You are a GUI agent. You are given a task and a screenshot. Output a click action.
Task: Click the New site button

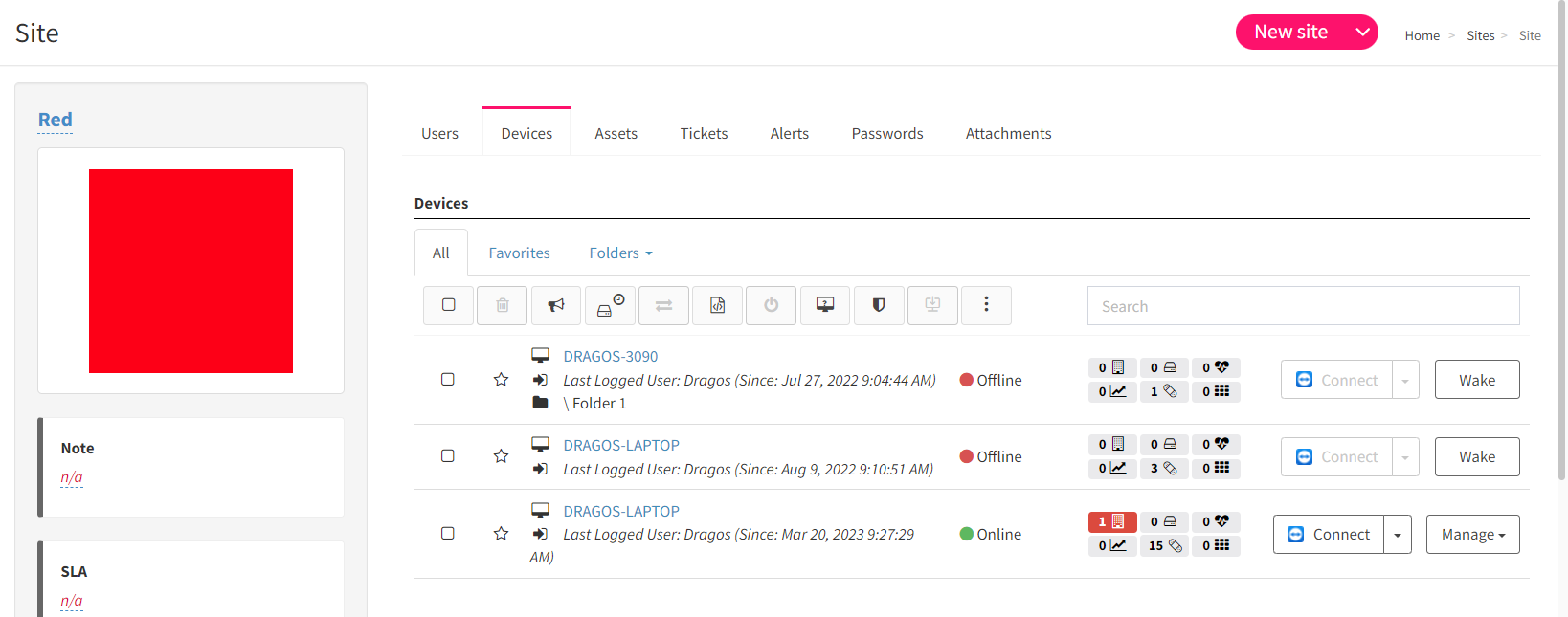(1292, 33)
